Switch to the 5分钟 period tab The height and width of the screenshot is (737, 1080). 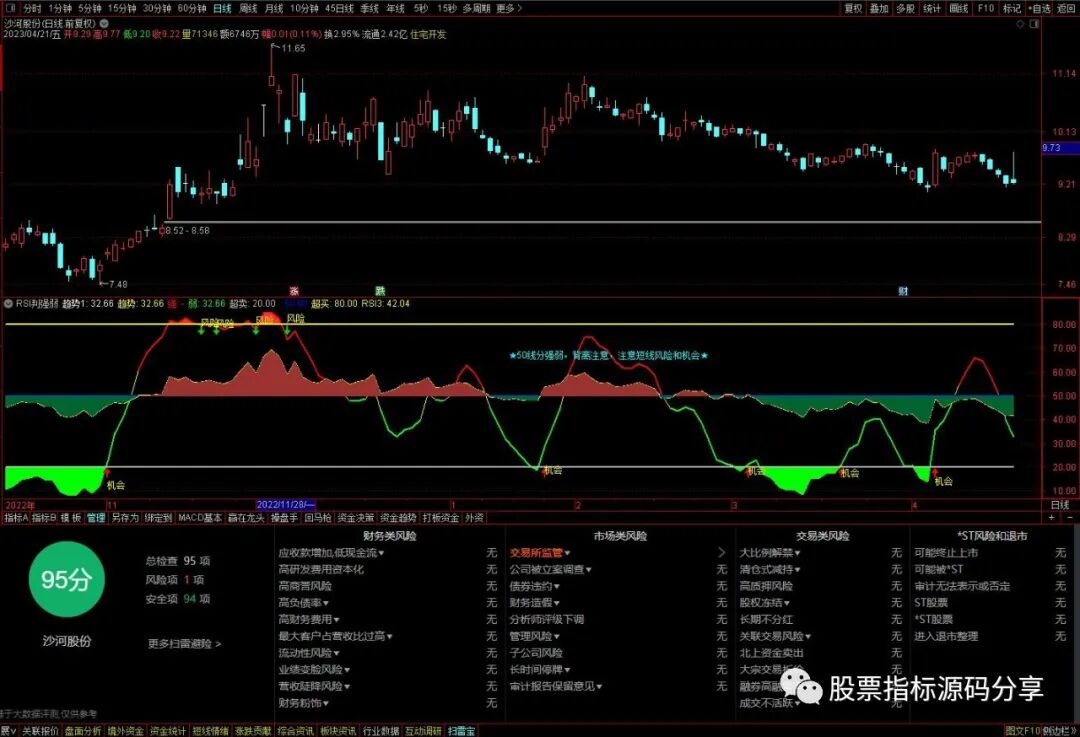click(x=90, y=8)
